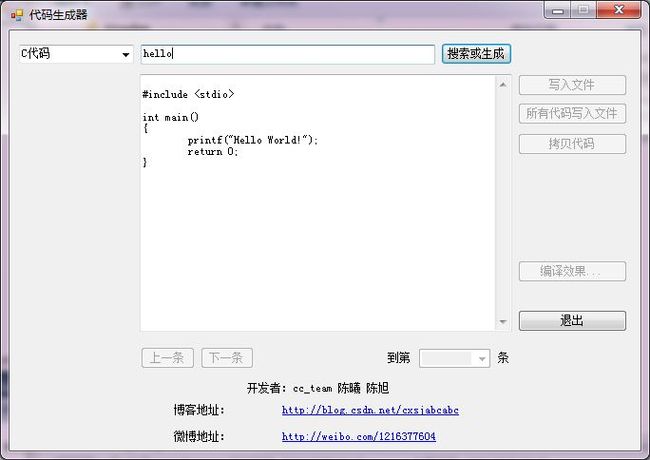
Task: Click the 下一条 next button
Action: 227,358
